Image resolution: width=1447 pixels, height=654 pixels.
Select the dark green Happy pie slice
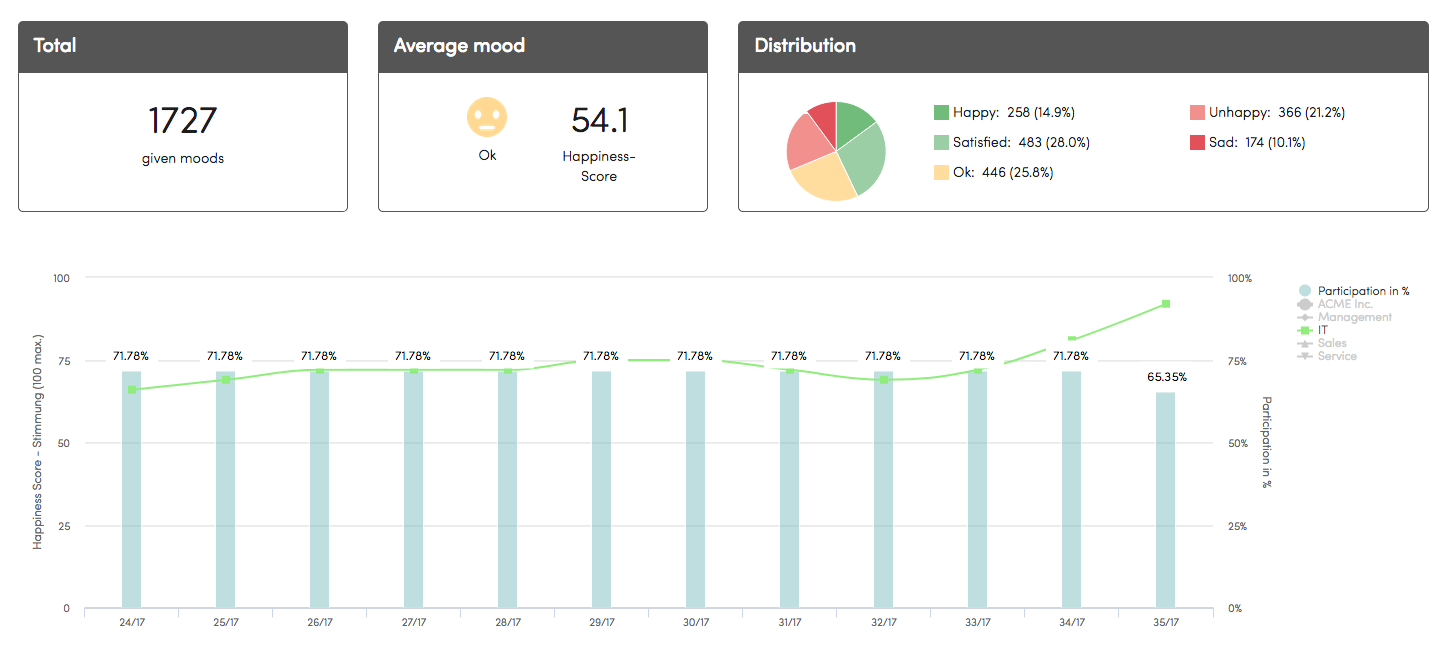coord(852,123)
